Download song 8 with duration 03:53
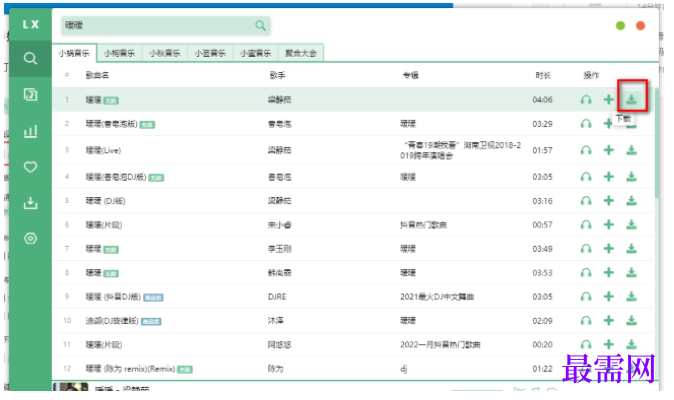The height and width of the screenshot is (400, 674). click(631, 272)
